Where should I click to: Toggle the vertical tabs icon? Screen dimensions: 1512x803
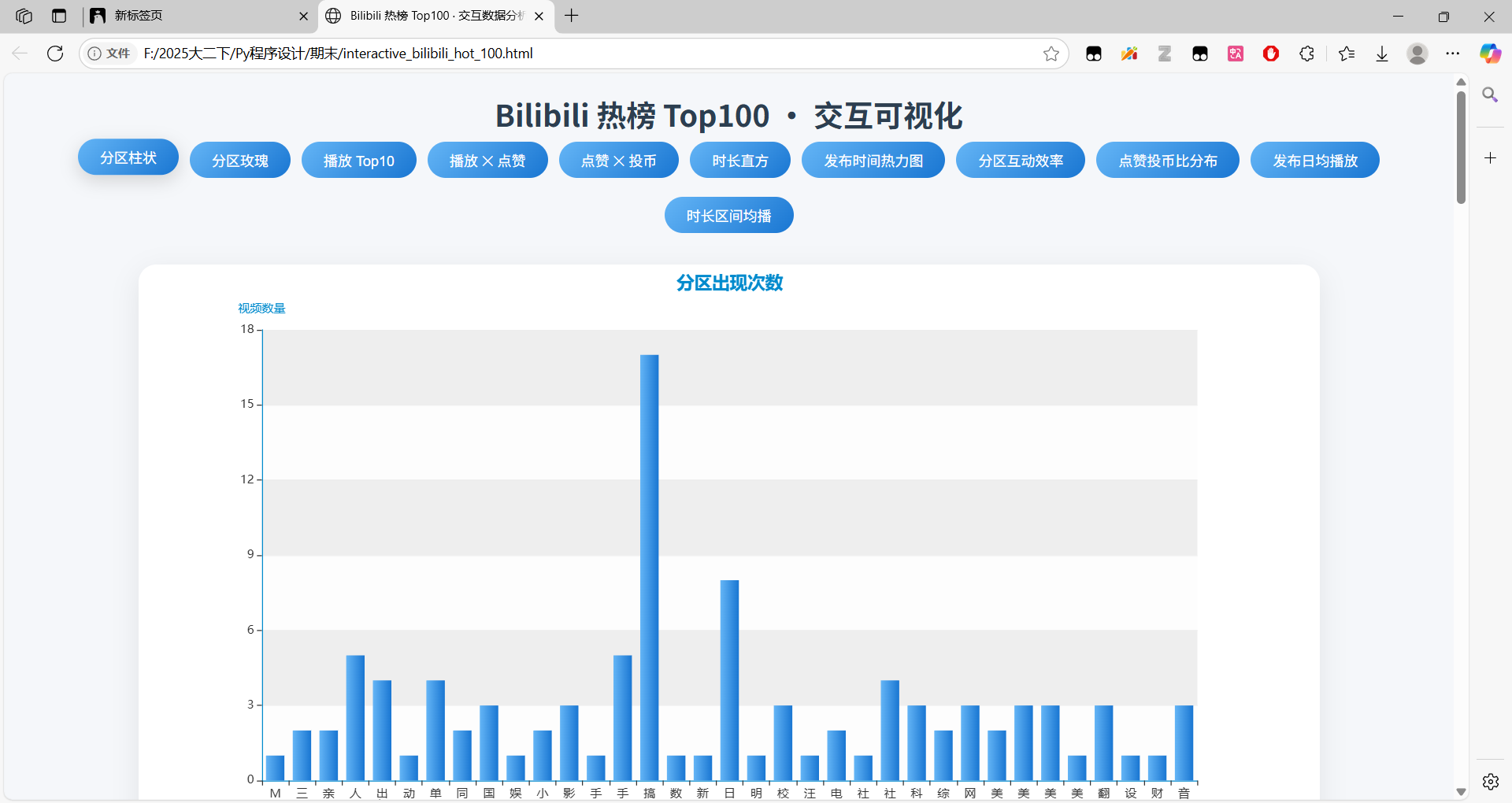[59, 16]
